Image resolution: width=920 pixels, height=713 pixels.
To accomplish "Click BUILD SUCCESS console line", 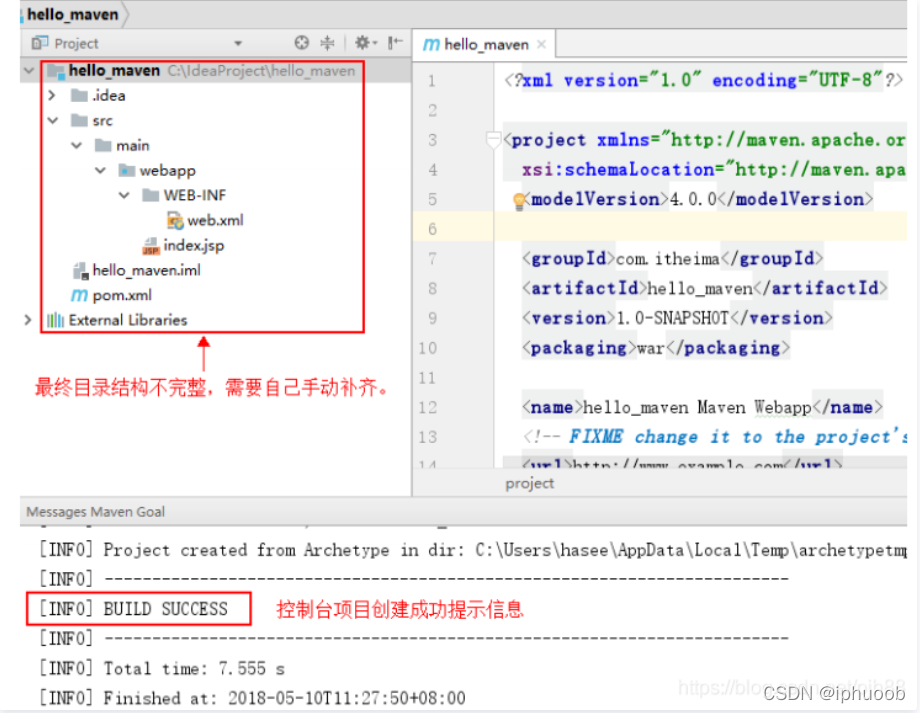I will click(134, 609).
